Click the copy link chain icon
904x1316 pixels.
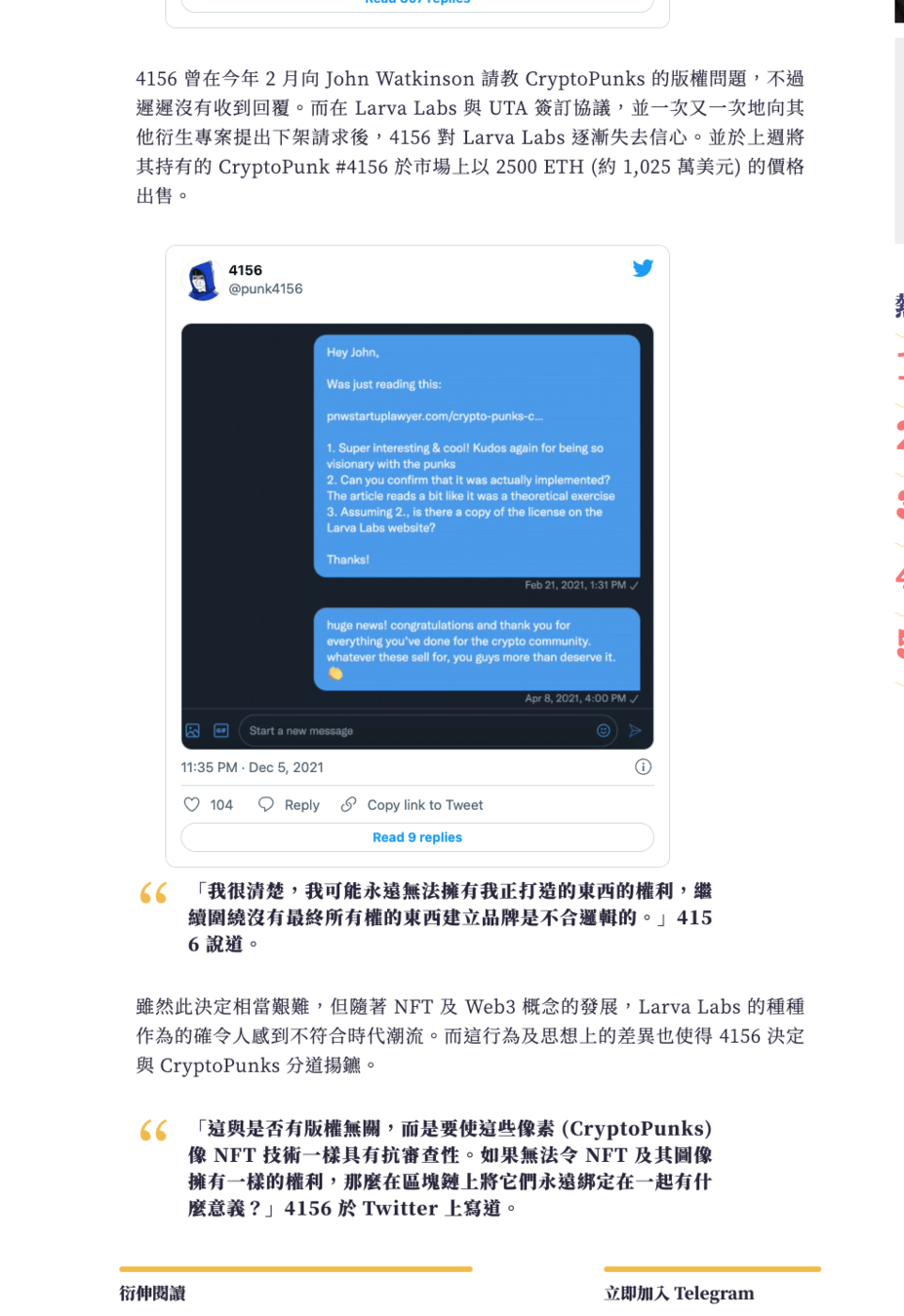click(348, 804)
